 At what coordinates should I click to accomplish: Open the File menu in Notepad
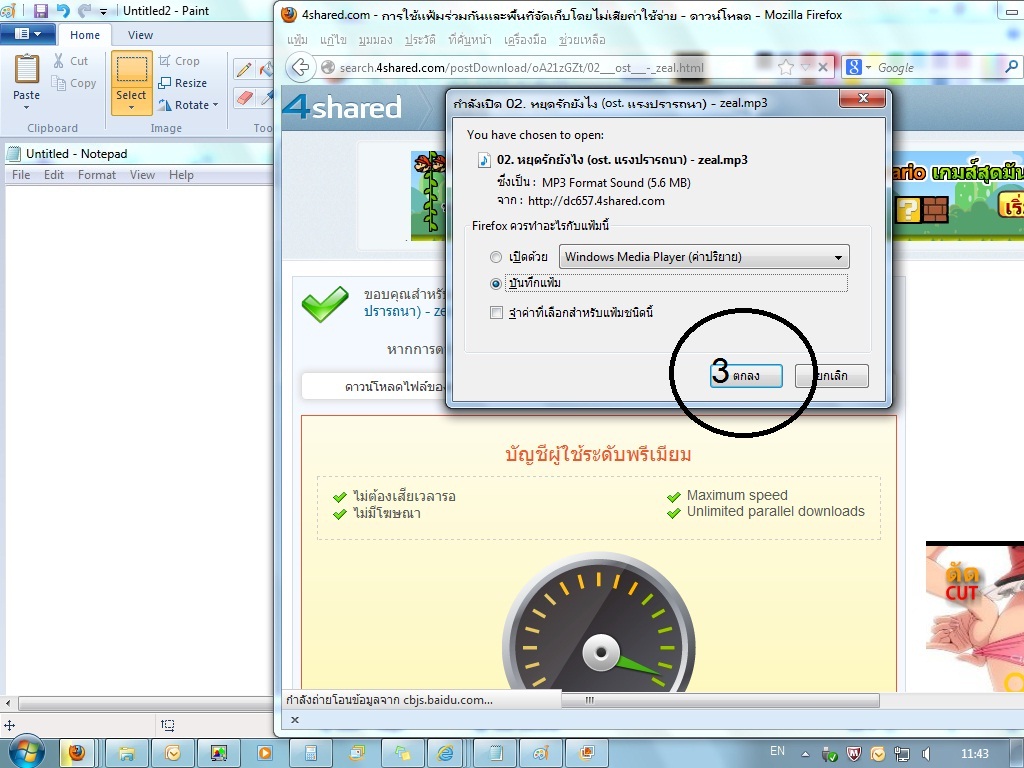coord(21,175)
